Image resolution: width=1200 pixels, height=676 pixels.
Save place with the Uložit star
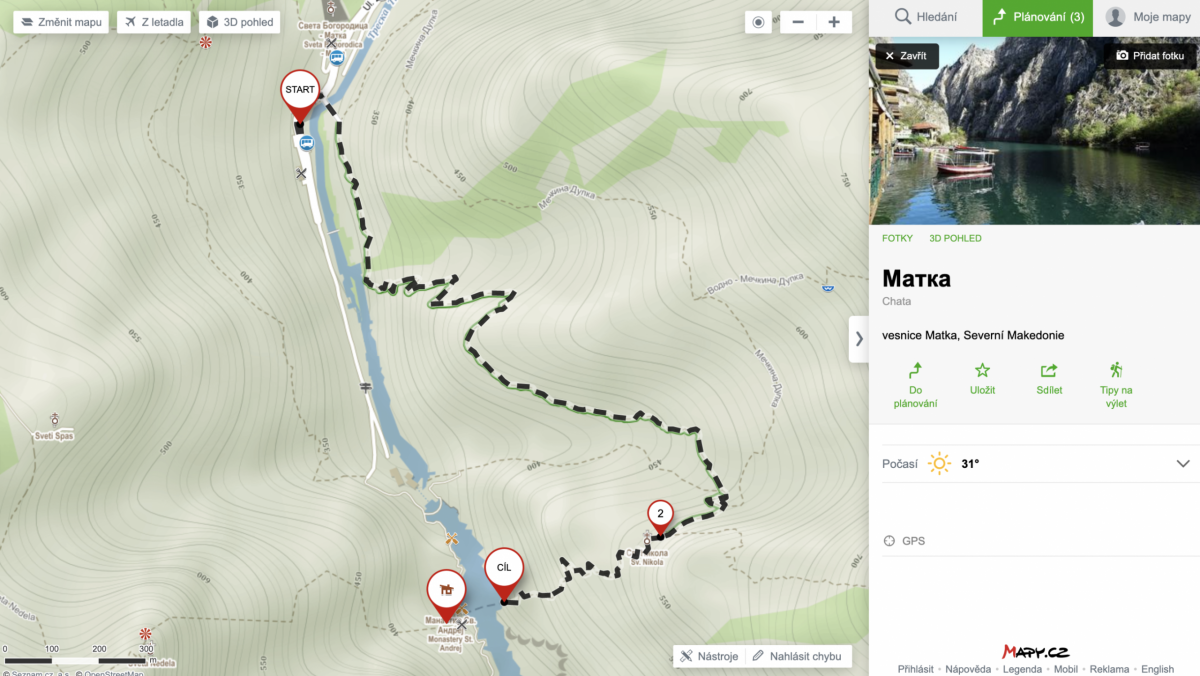[982, 379]
